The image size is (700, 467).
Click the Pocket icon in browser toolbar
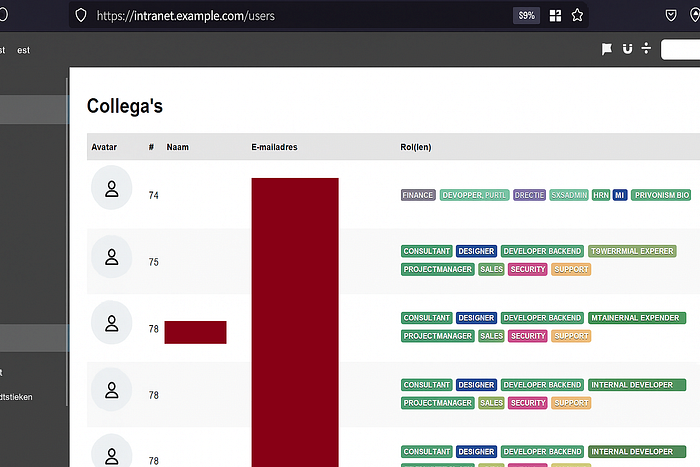671,15
